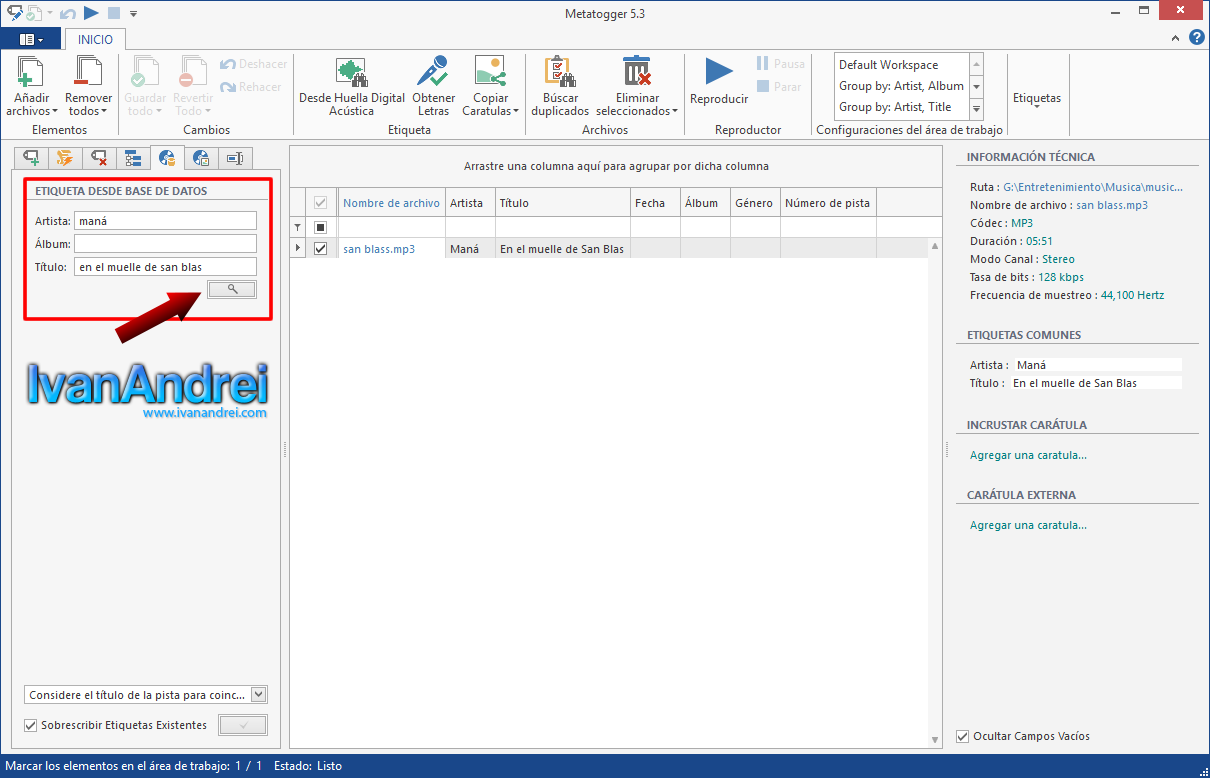Image resolution: width=1210 pixels, height=778 pixels.
Task: Toggle the san blass.mp3 row checkbox
Action: (x=321, y=249)
